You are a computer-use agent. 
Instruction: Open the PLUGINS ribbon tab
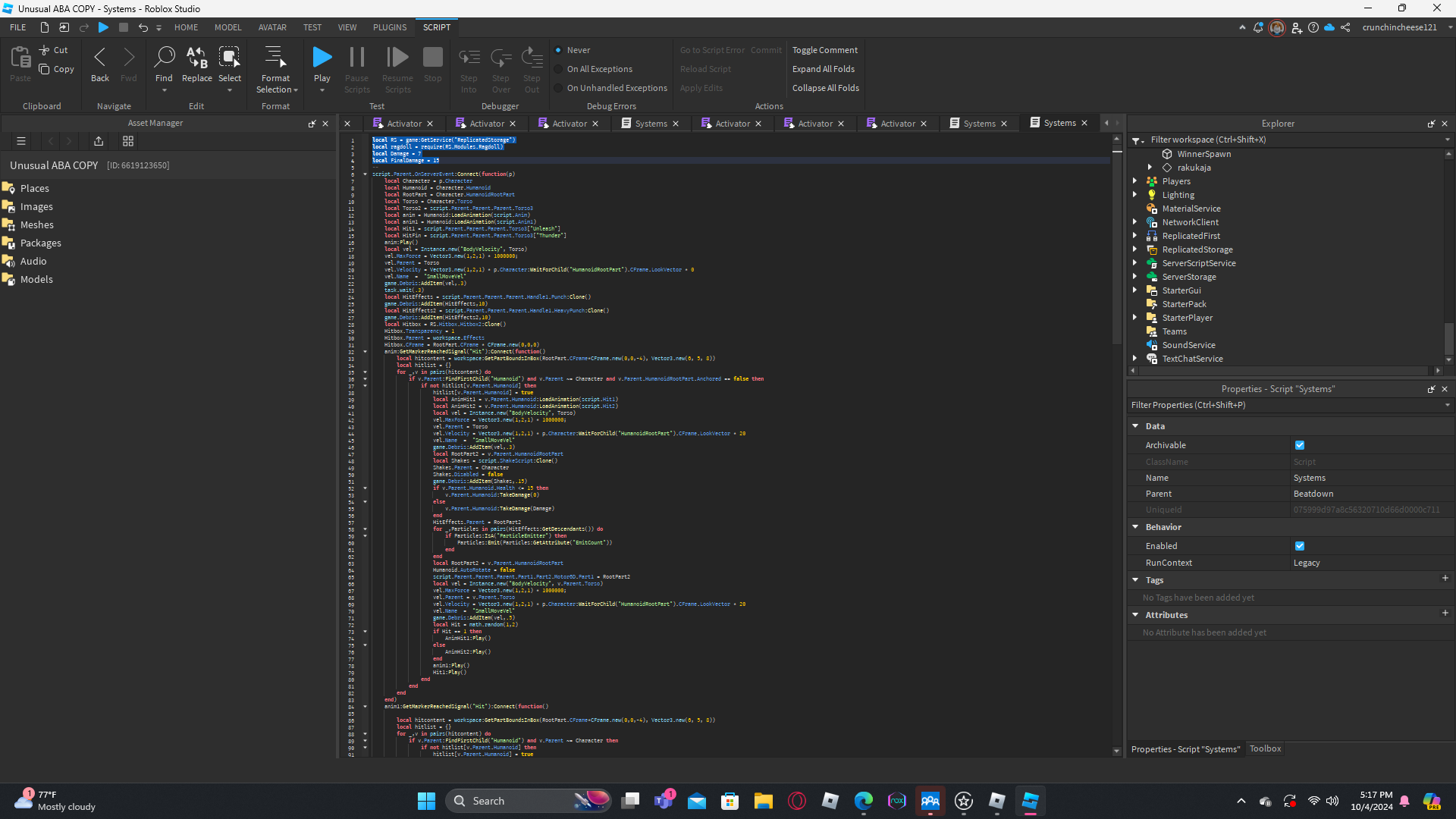point(390,27)
